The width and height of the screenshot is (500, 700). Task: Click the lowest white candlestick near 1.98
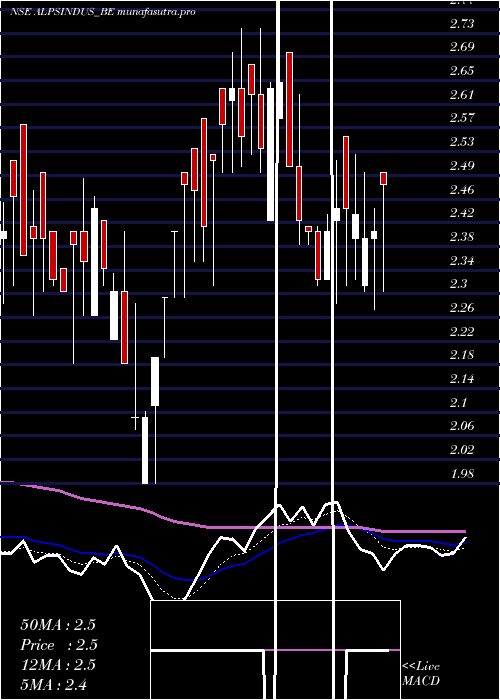coord(145,450)
